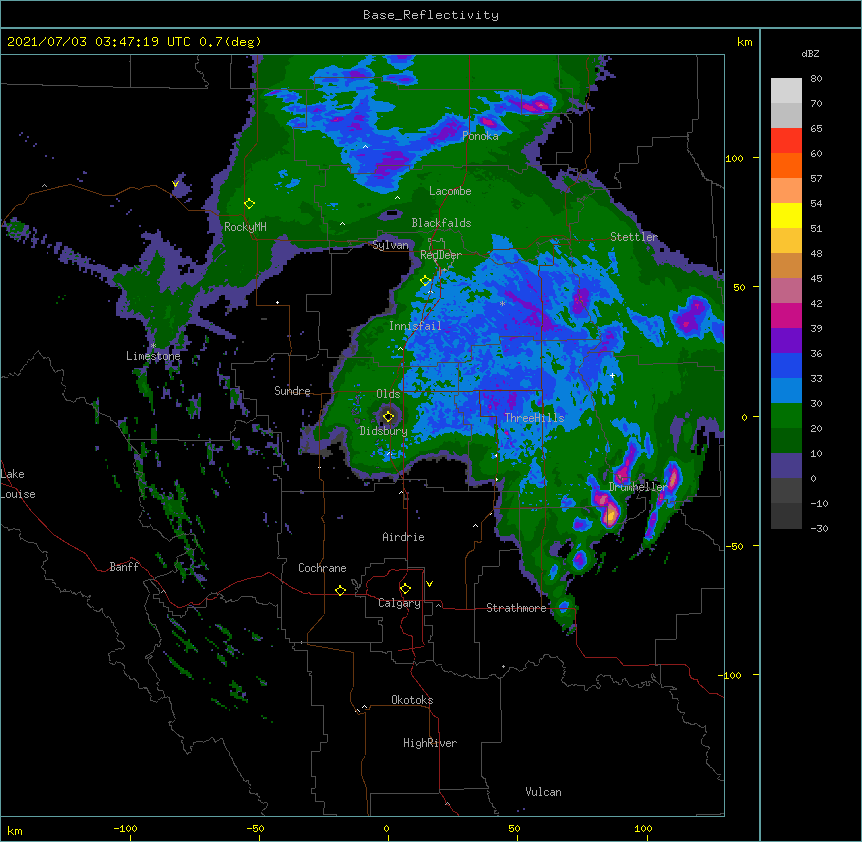
Task: Click the Banff label
Action: click(x=124, y=567)
